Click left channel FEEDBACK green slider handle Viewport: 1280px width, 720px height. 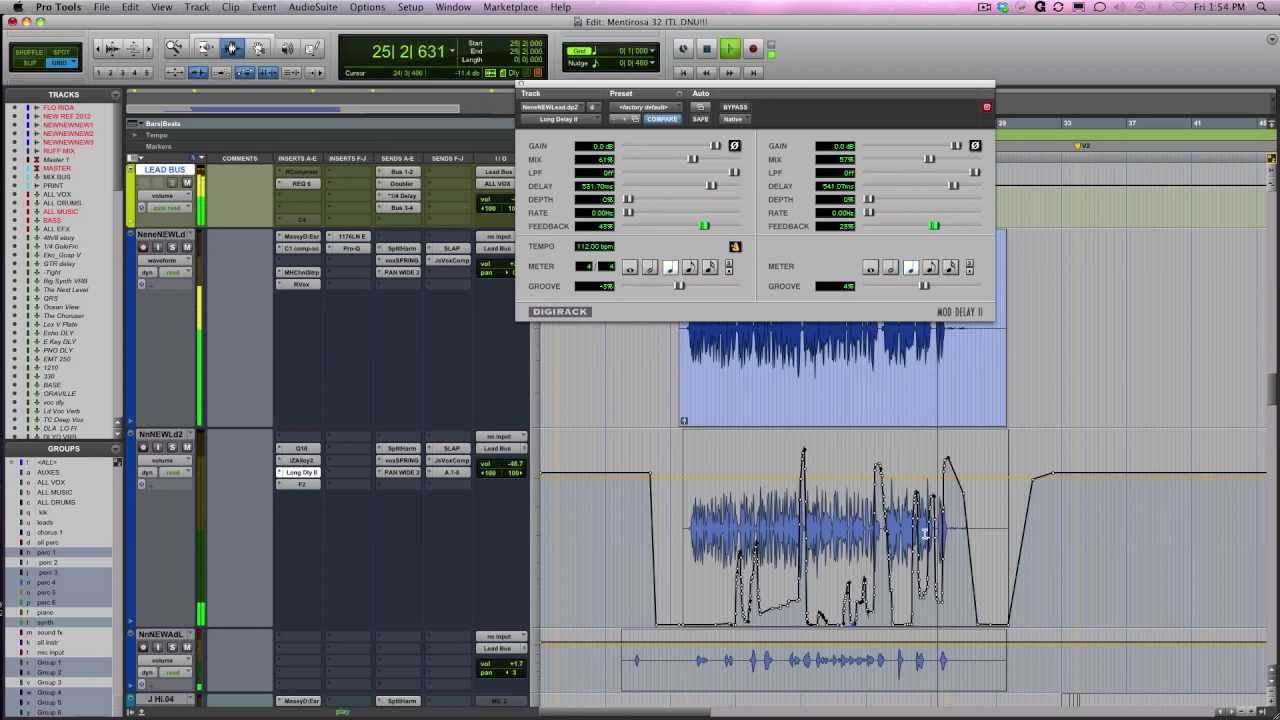tap(704, 226)
